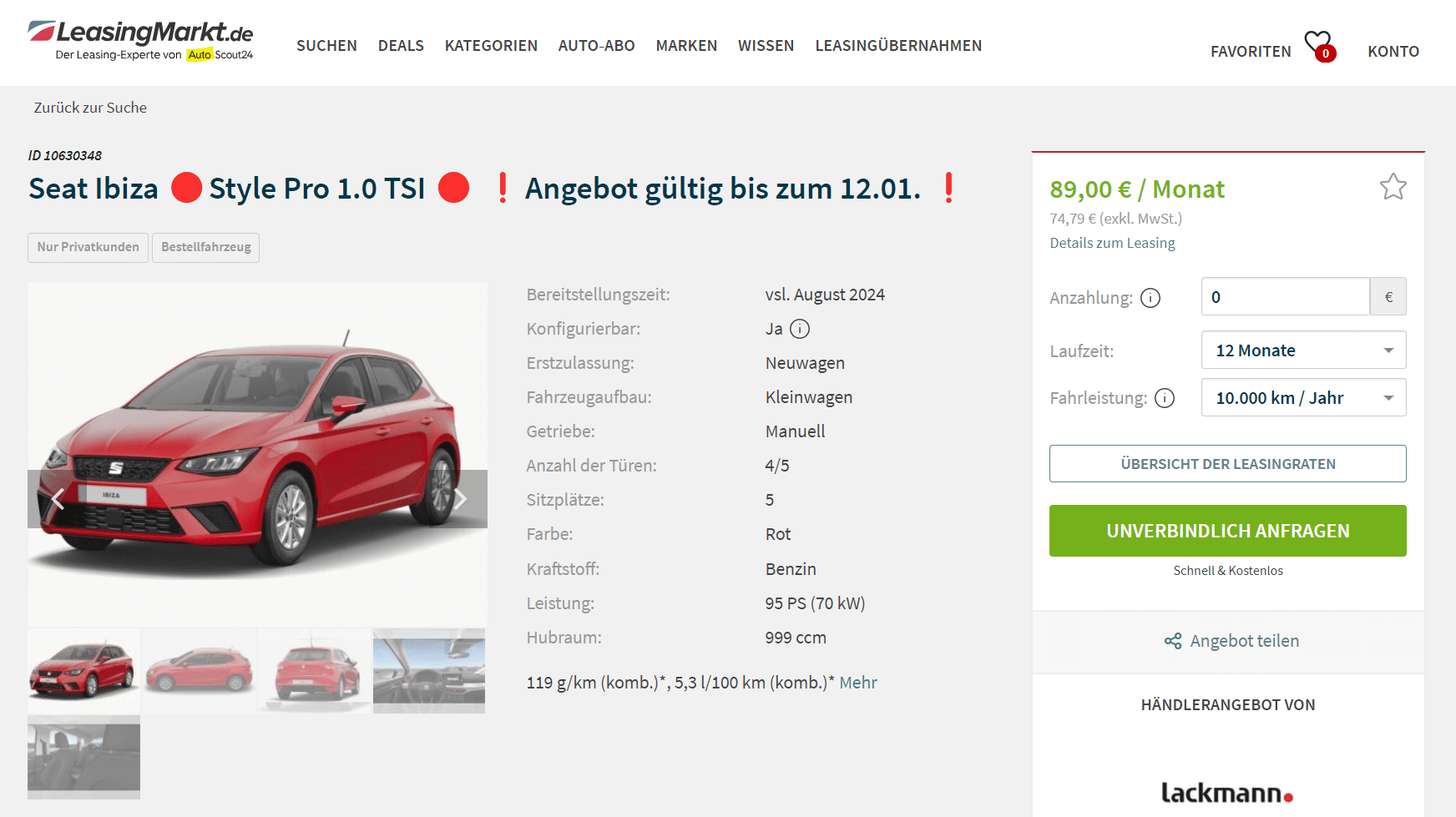Click Mehr link for emissions details
1456x817 pixels.
[858, 683]
